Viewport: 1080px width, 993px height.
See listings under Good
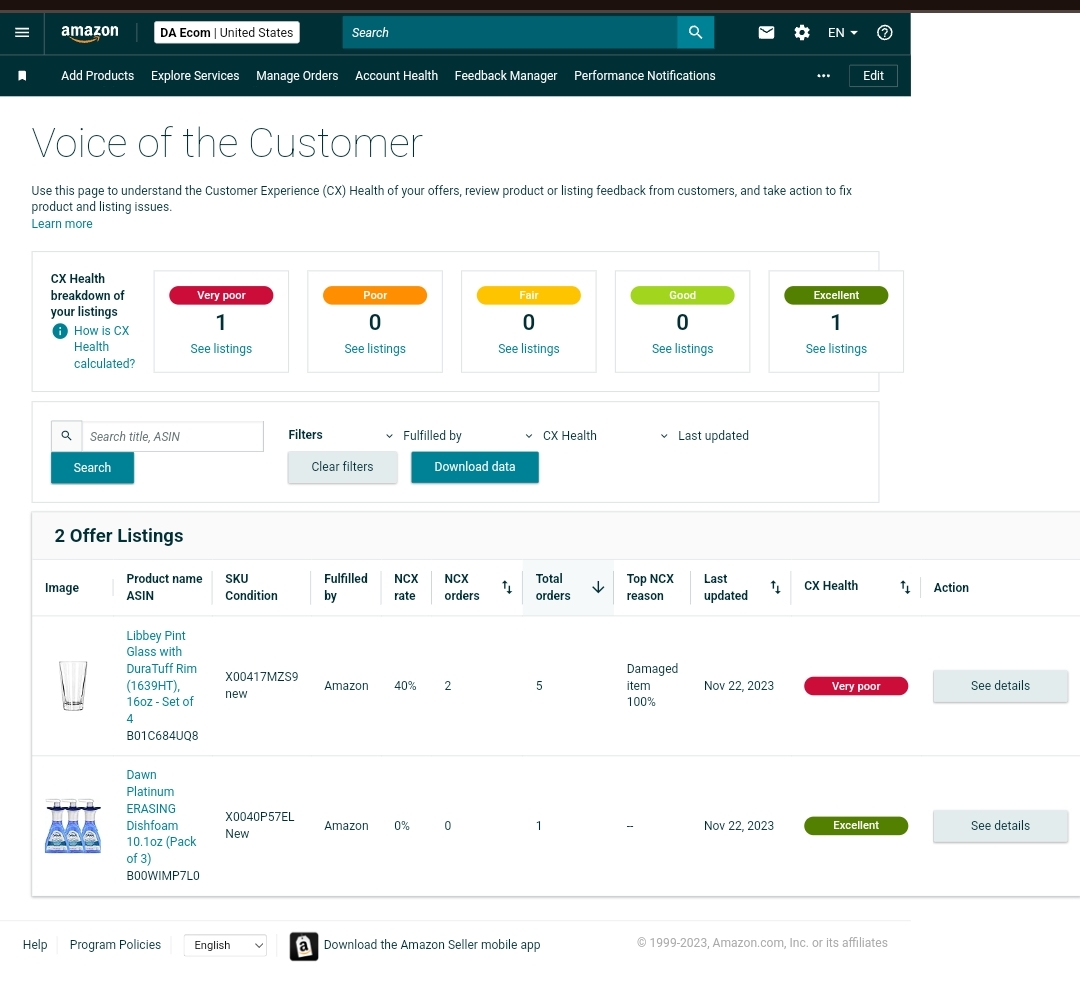point(682,349)
